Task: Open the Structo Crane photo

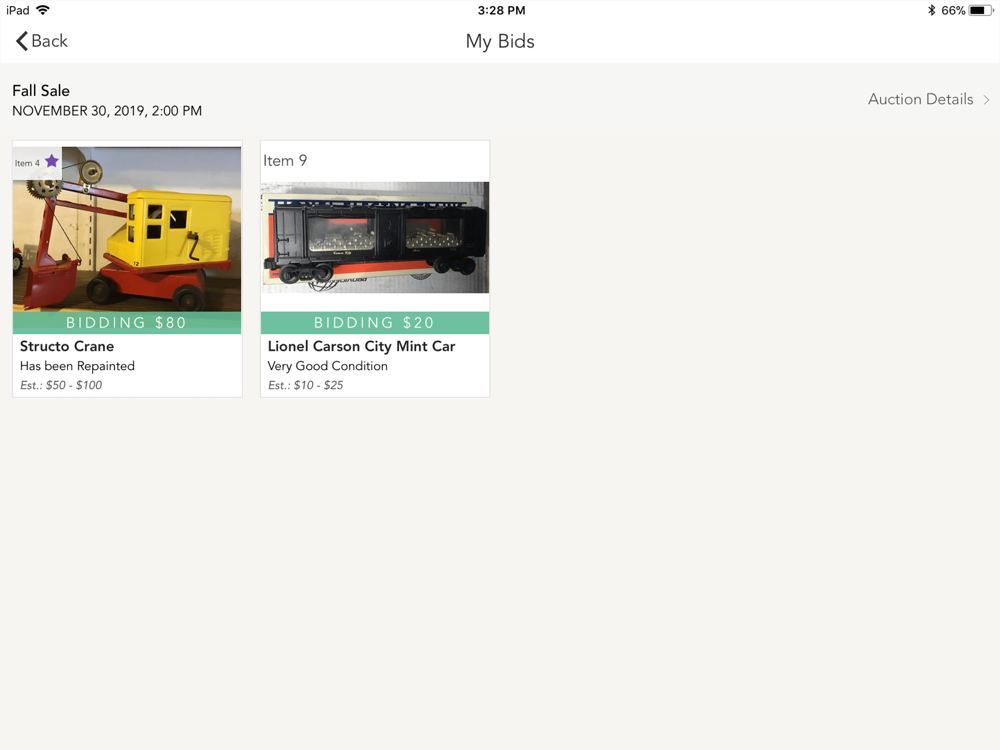Action: [127, 230]
